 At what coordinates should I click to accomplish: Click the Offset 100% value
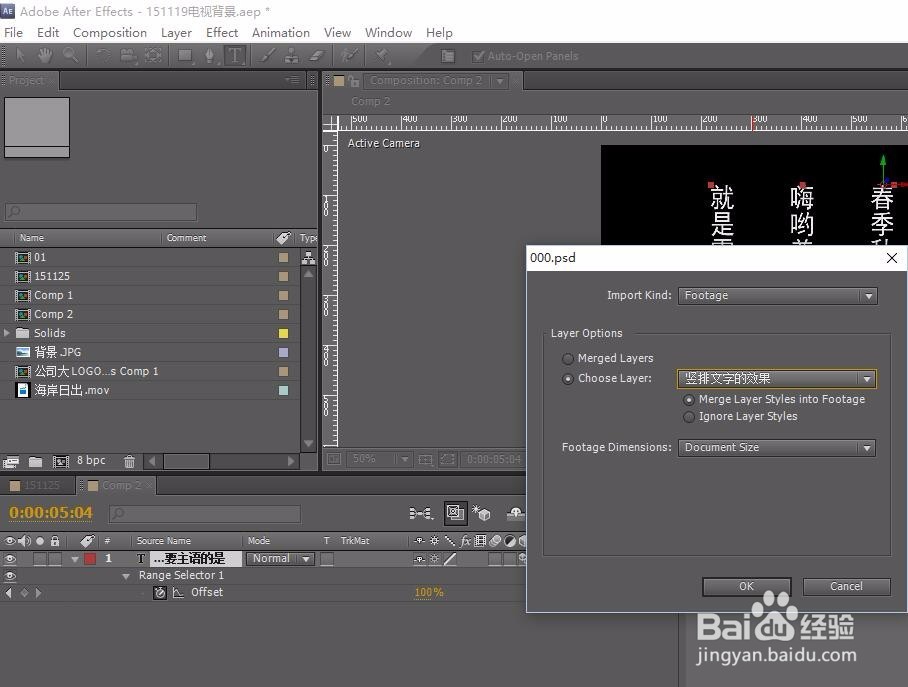click(x=429, y=593)
